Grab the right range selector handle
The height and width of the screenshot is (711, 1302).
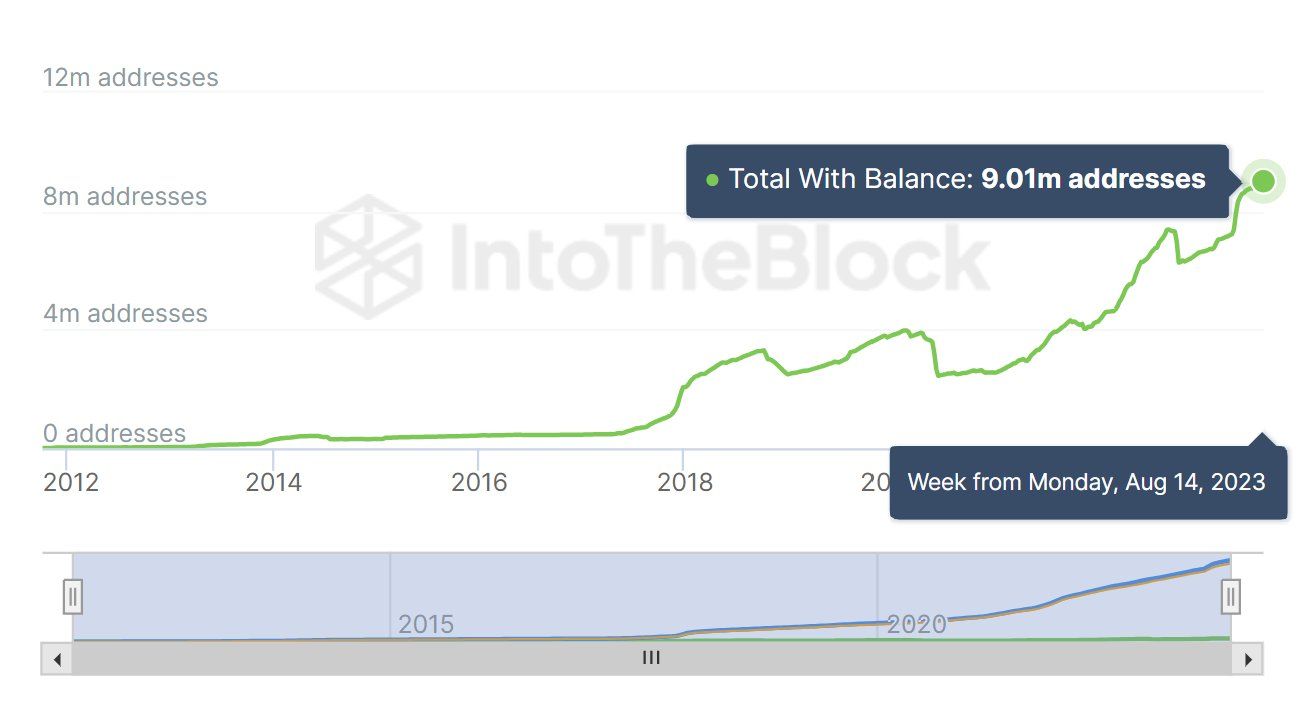click(x=1231, y=597)
